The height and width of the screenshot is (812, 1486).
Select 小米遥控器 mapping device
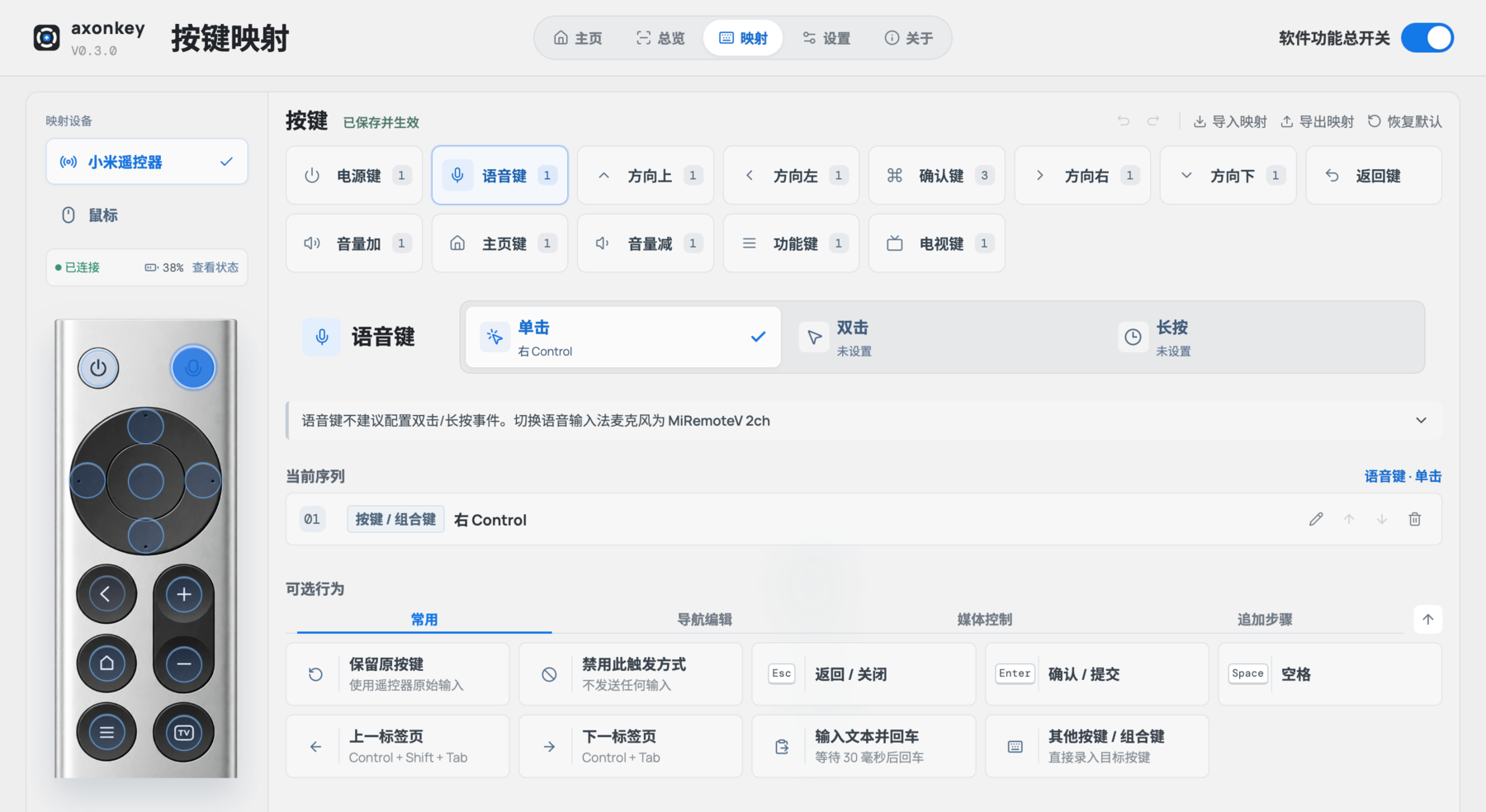click(147, 162)
